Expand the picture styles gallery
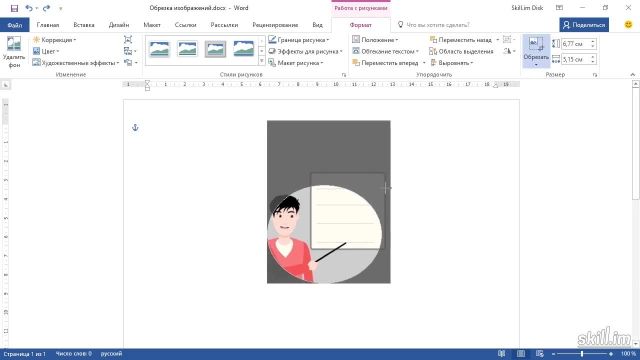 262,61
